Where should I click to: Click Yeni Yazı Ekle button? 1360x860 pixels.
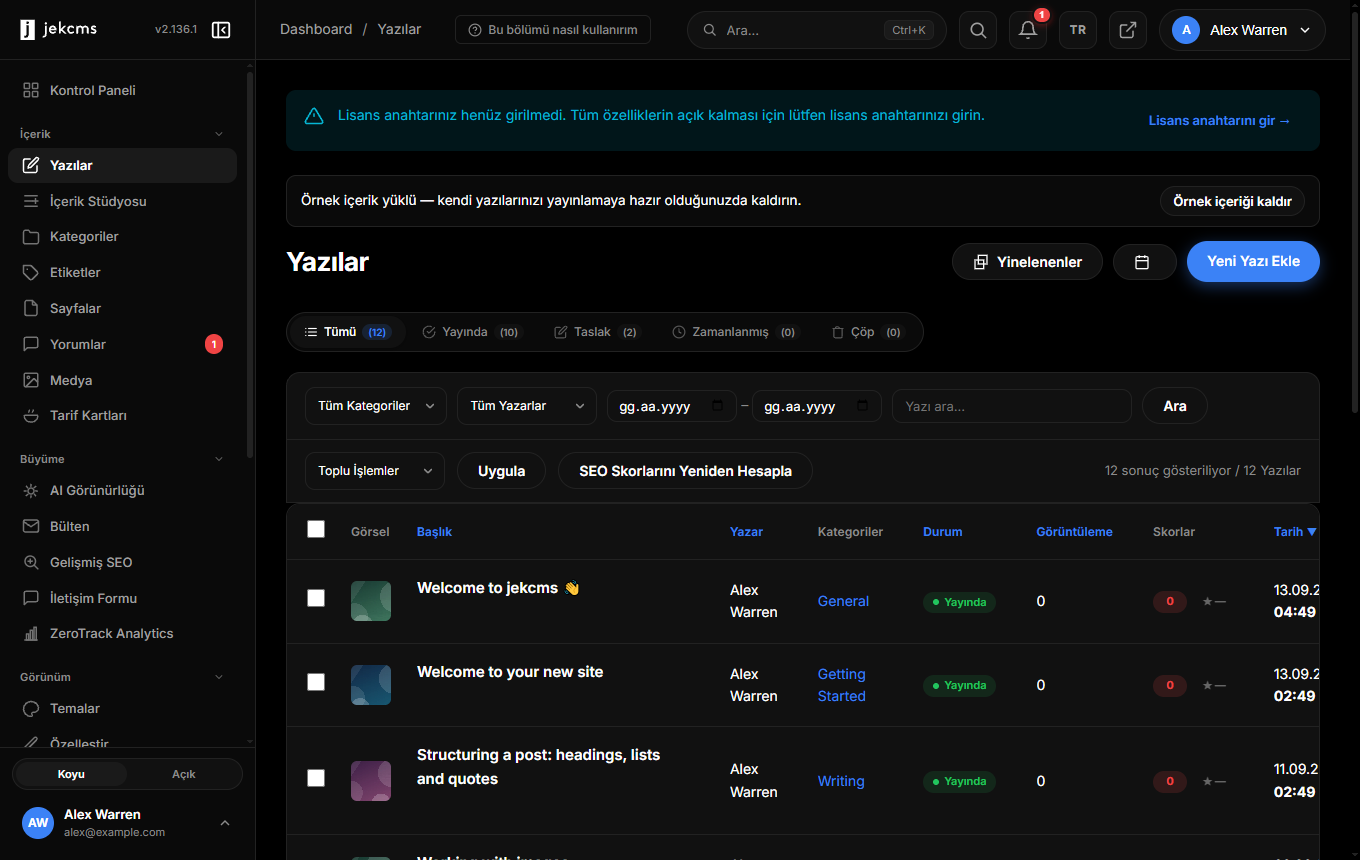click(1253, 262)
